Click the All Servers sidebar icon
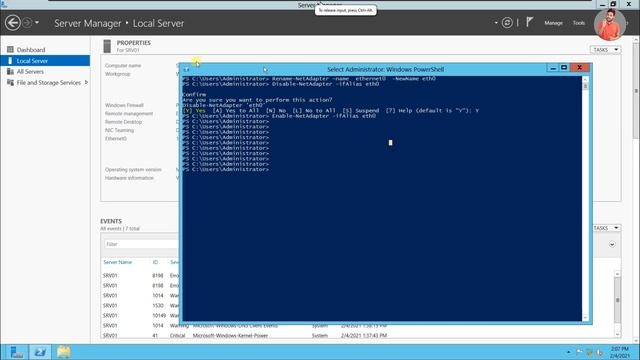Screen dimensions: 640x360 pos(10,71)
